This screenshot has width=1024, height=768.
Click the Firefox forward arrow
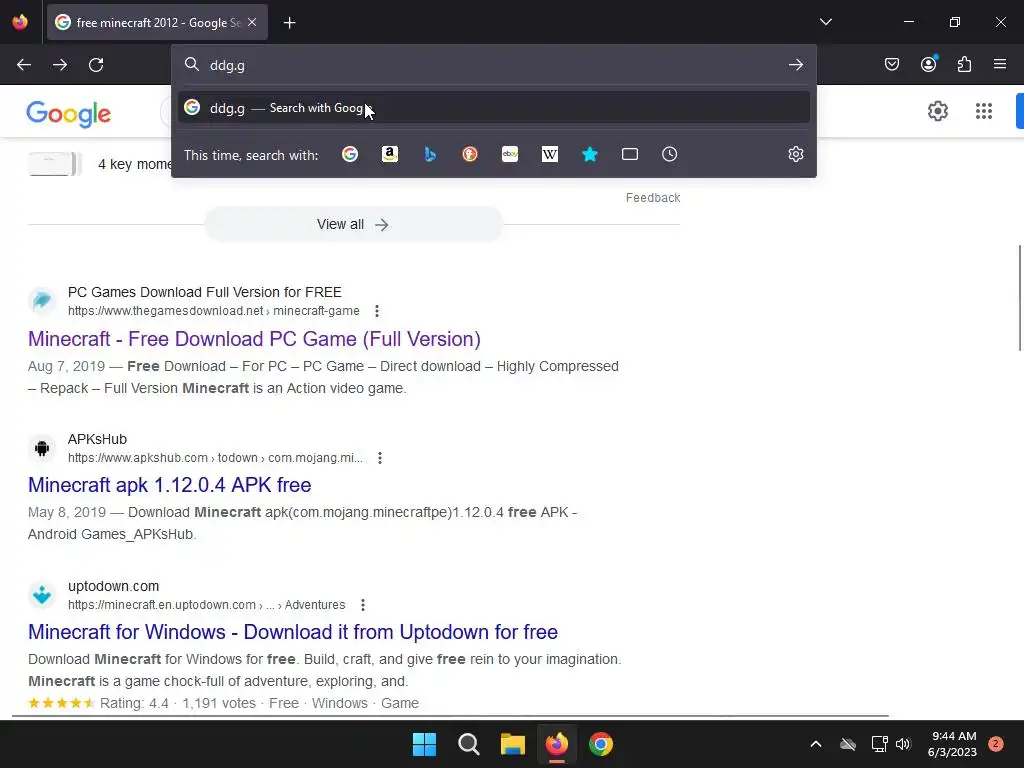pyautogui.click(x=60, y=65)
